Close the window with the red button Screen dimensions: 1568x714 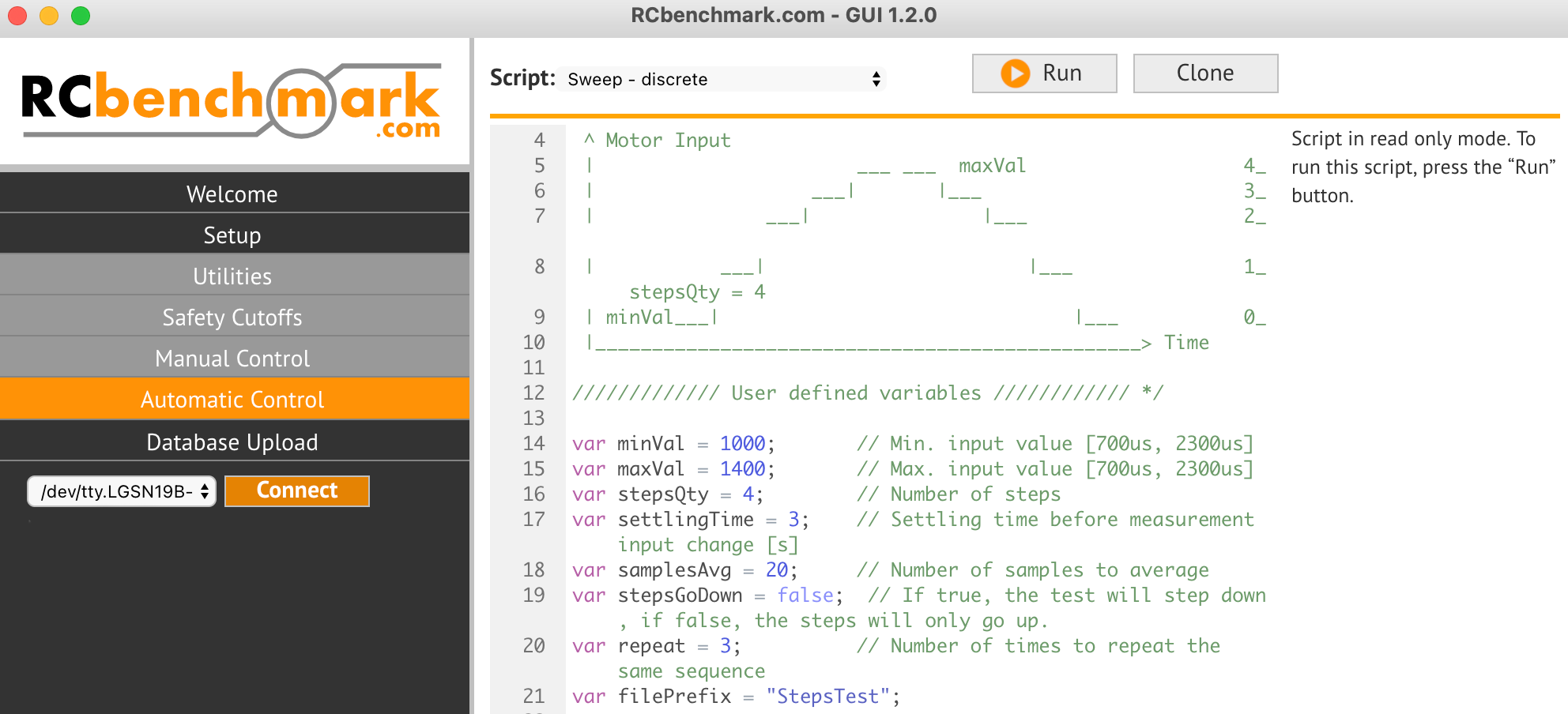17,16
